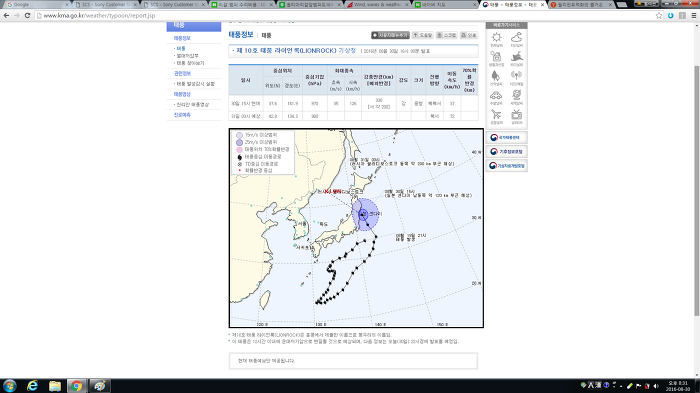Open the cloud icon forecast shortcut

click(517, 38)
